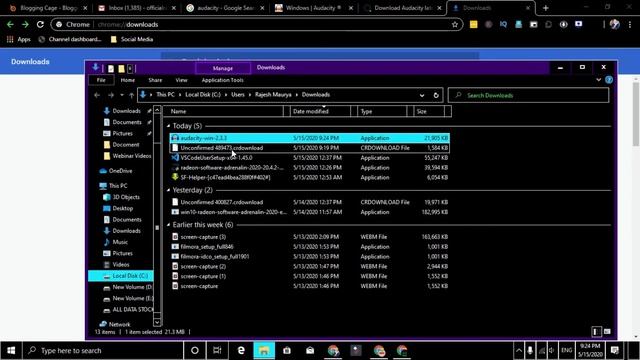Reload the Chrome page
Image resolution: width=640 pixels, height=360 pixels.
[x=40, y=24]
